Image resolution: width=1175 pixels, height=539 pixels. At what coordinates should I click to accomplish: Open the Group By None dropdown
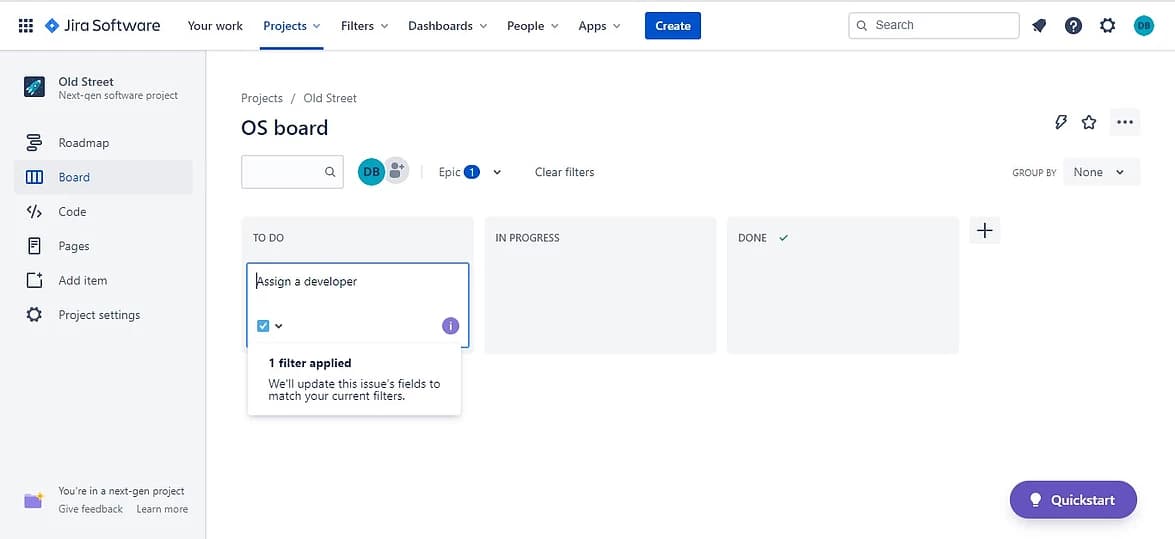coord(1099,172)
